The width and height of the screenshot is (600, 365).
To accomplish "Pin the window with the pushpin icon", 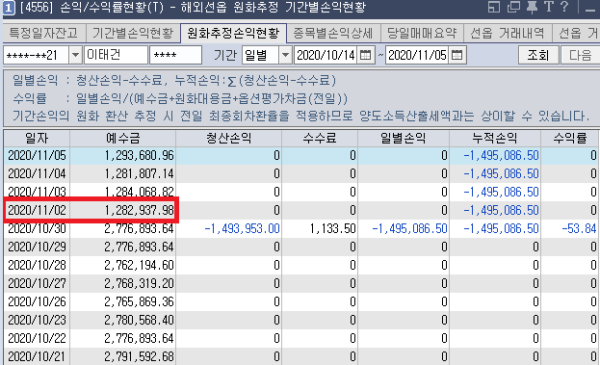I will (x=532, y=7).
